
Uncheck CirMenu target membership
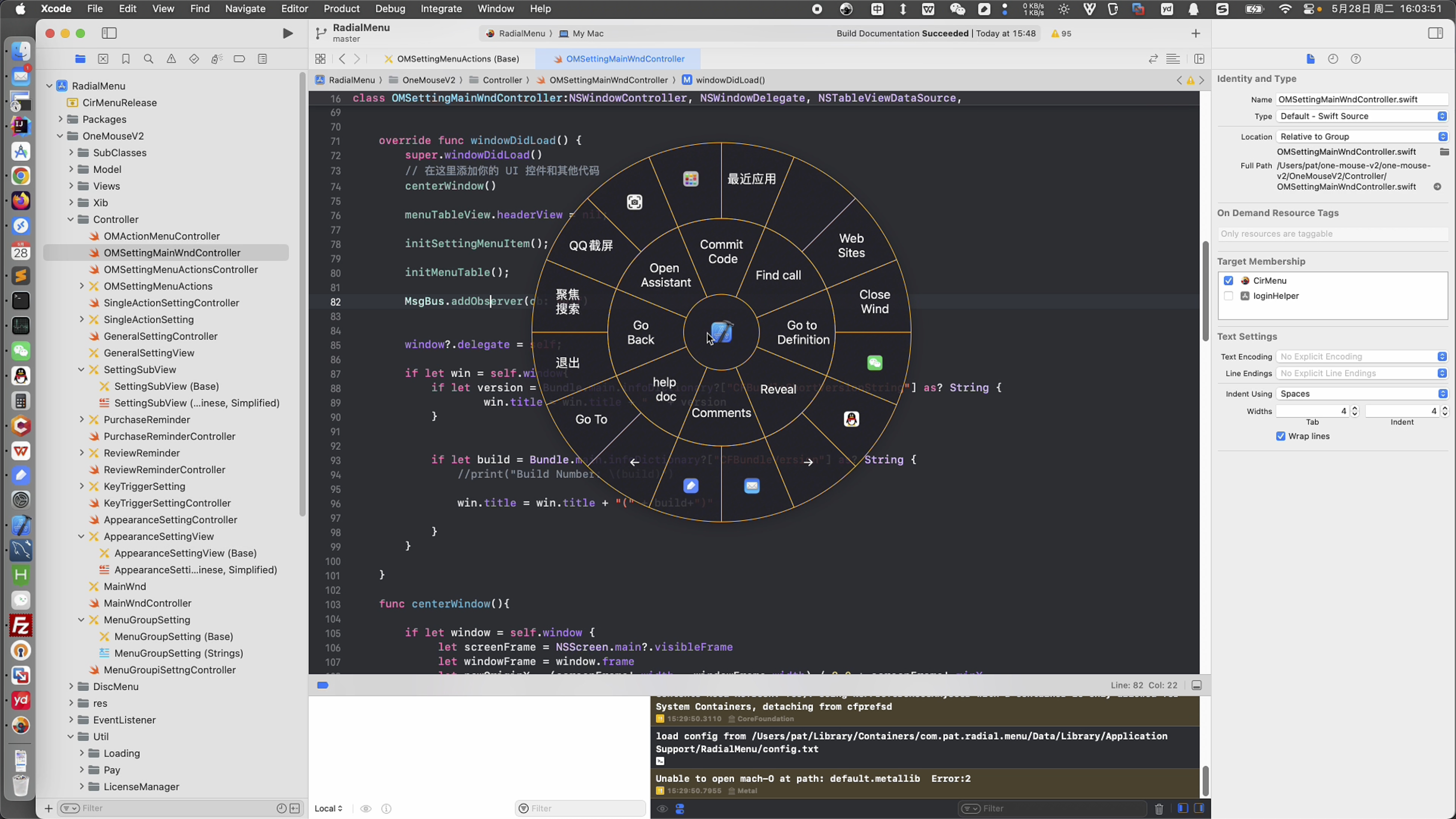click(1228, 281)
